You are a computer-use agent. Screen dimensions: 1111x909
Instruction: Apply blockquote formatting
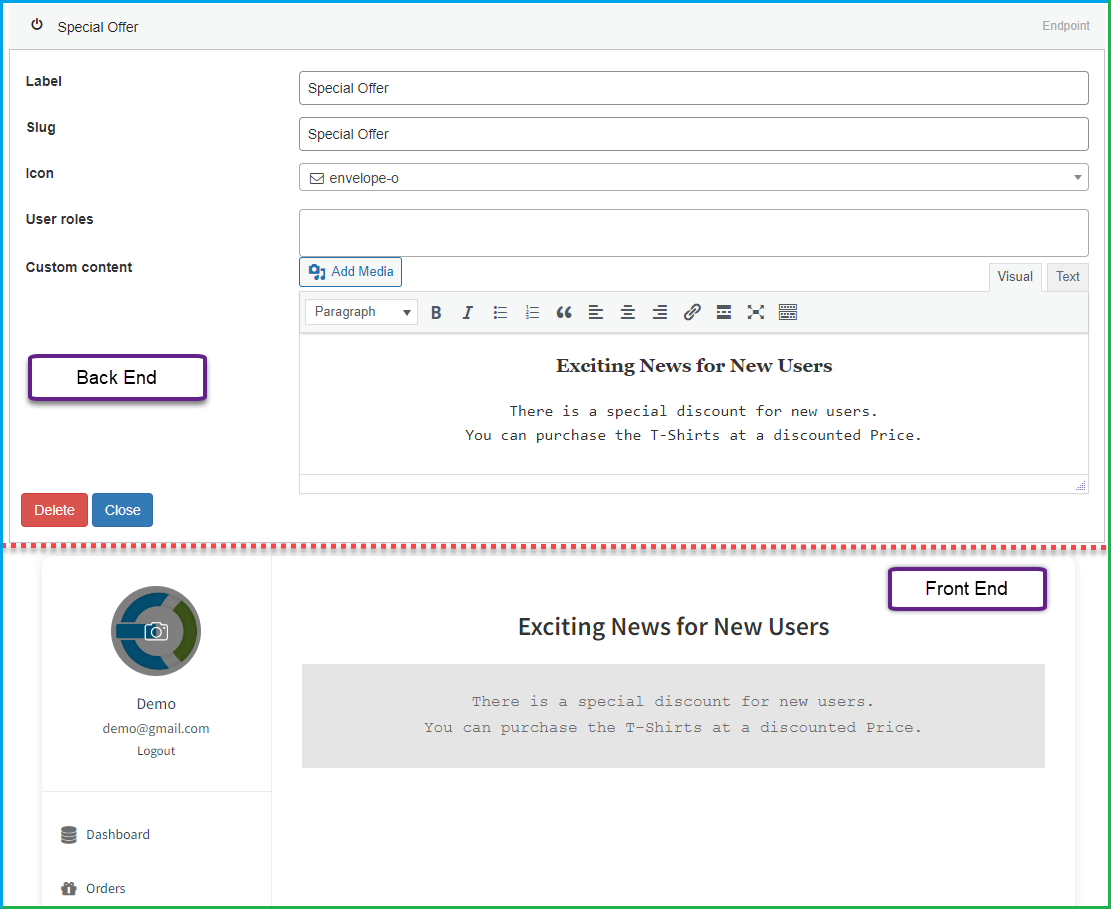(564, 312)
